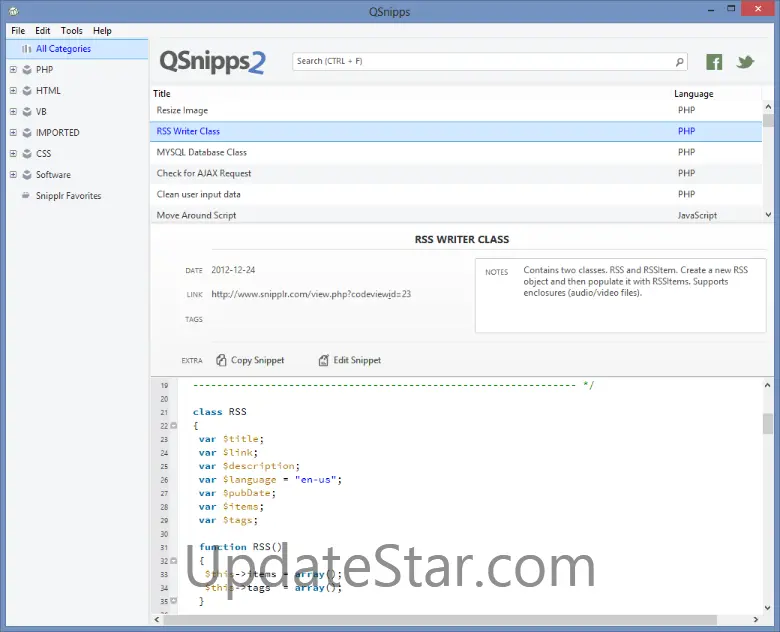Click the code horizontal scrollbar thumb
This screenshot has width=780, height=632.
click(440, 620)
